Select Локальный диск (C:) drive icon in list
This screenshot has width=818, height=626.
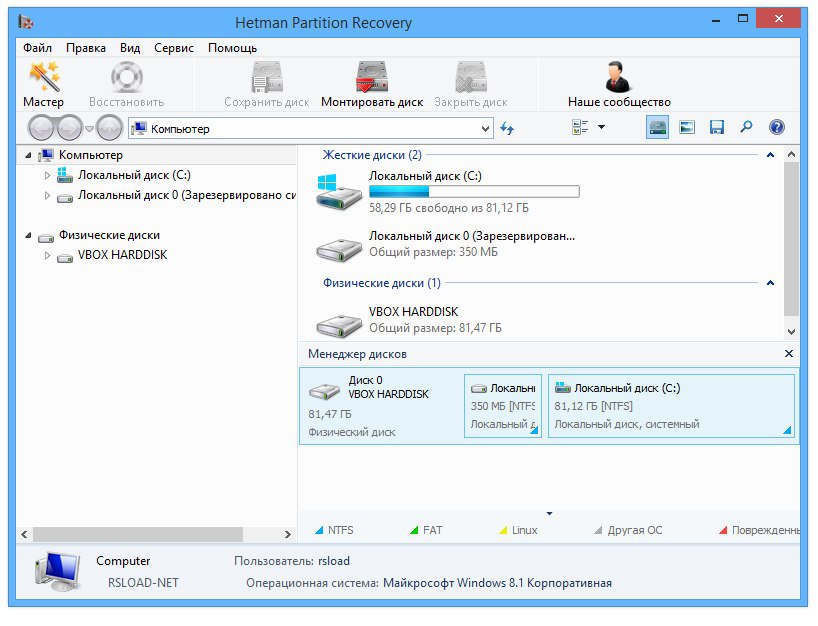(x=339, y=192)
